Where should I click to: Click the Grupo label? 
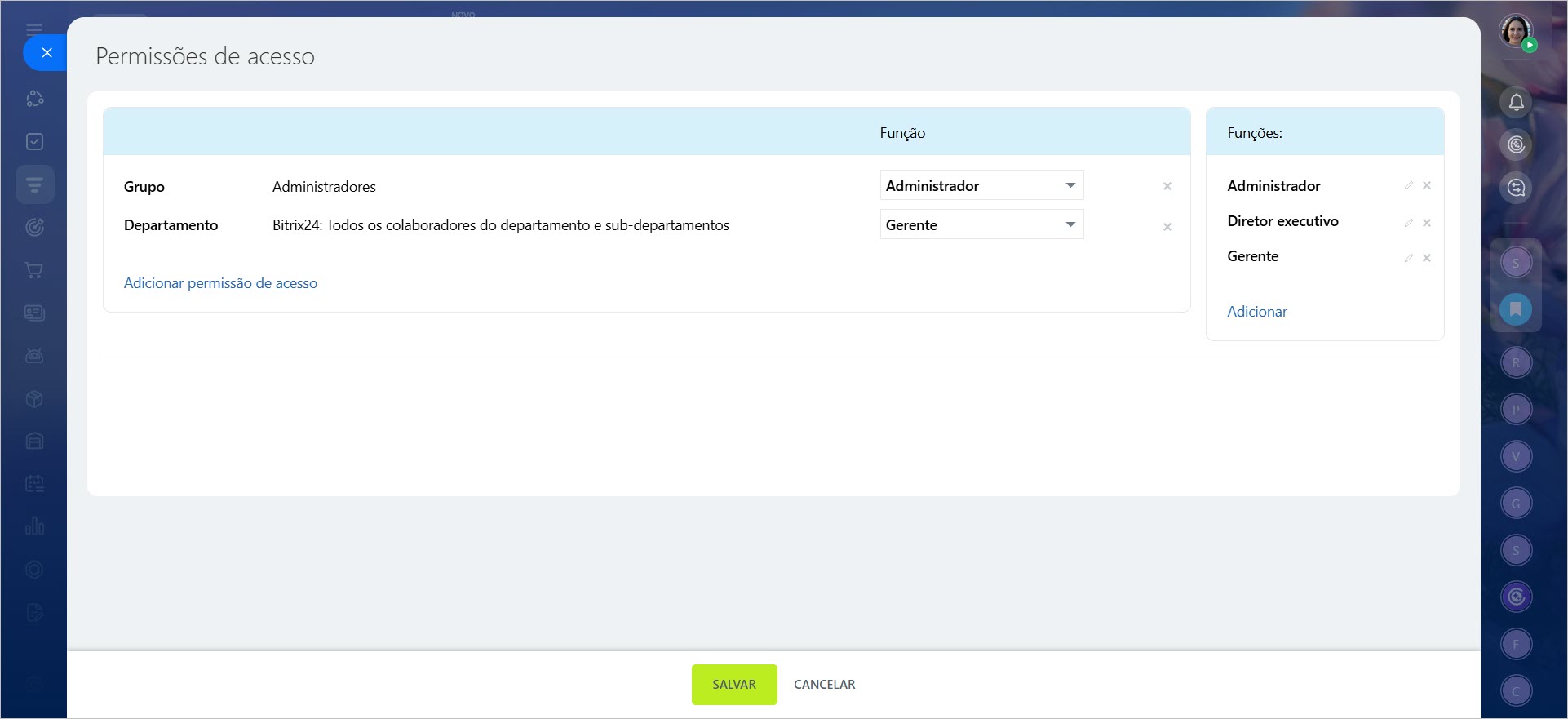tap(144, 186)
